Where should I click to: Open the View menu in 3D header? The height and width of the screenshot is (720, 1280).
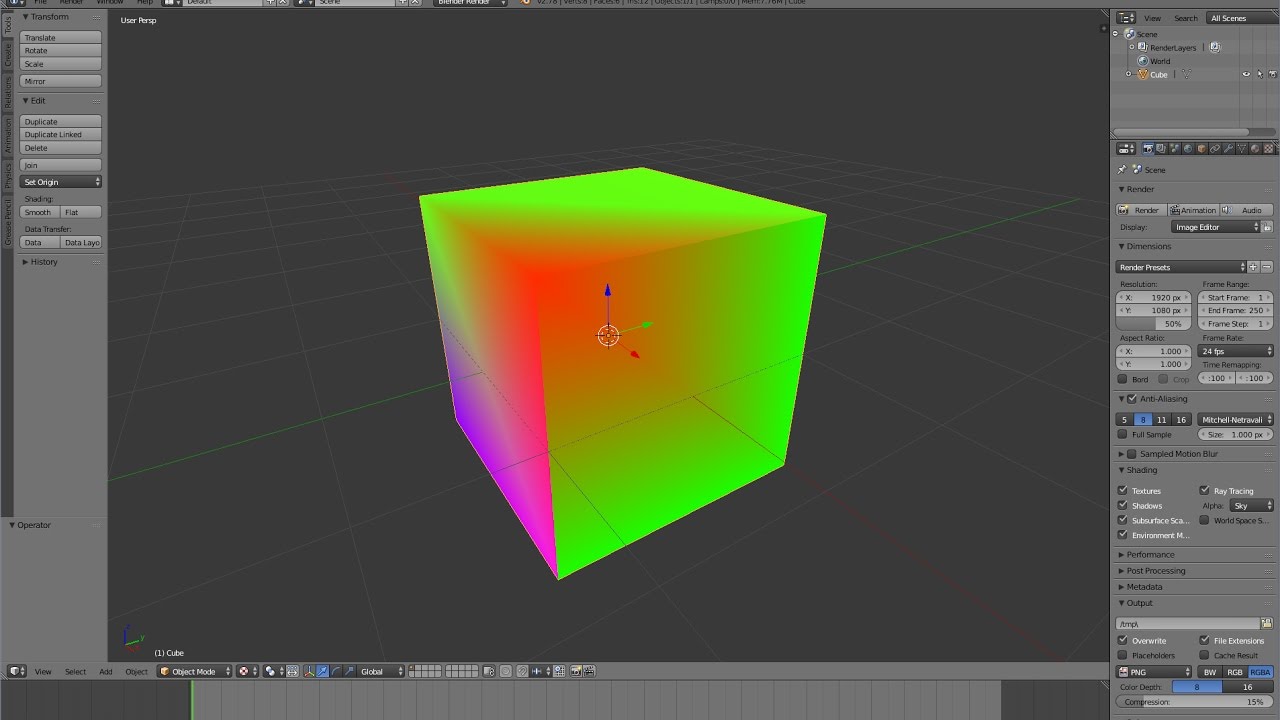point(43,672)
